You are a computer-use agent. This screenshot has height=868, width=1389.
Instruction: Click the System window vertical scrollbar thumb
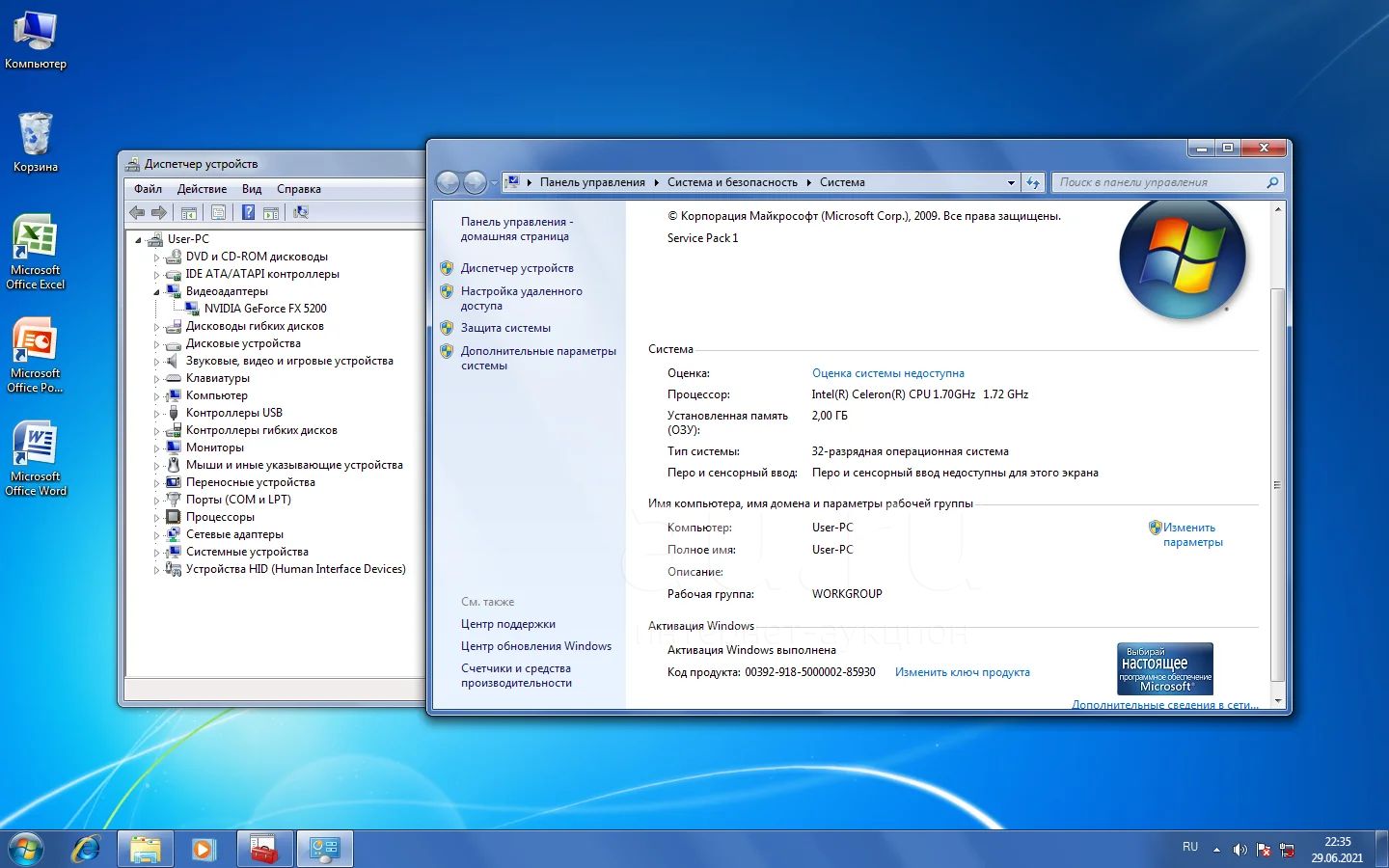(x=1278, y=484)
